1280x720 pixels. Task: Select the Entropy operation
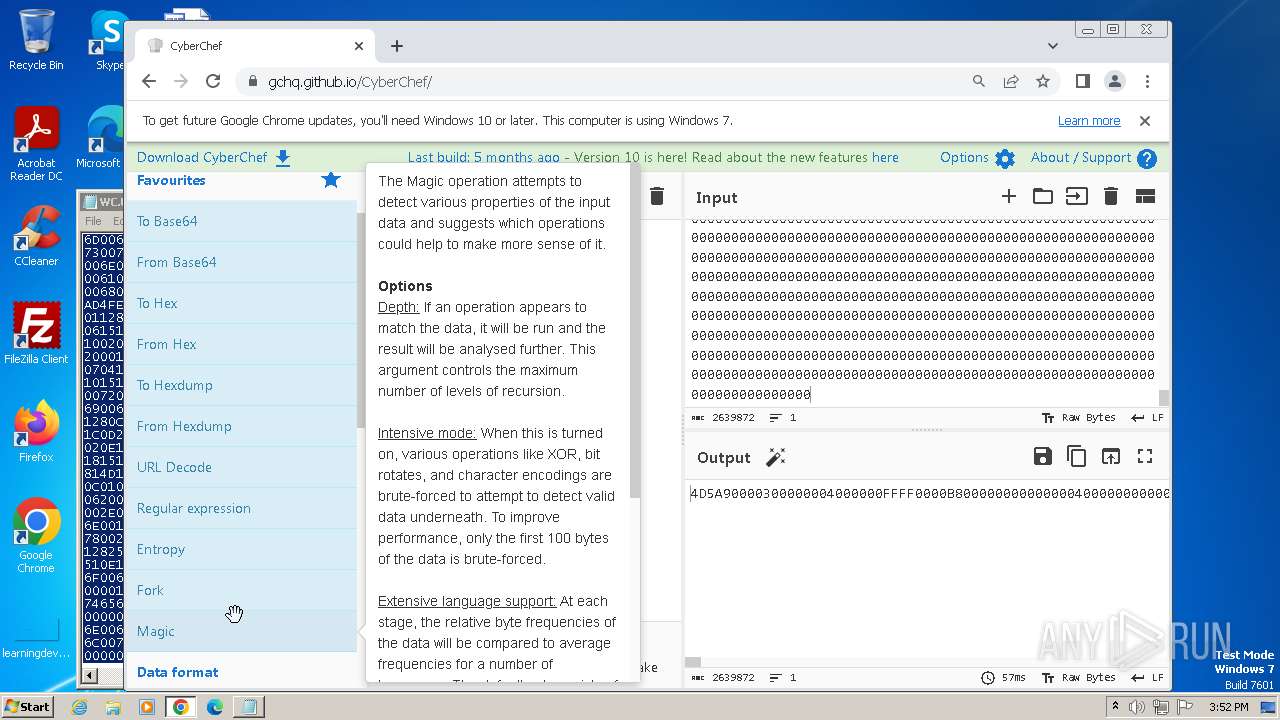(x=241, y=549)
